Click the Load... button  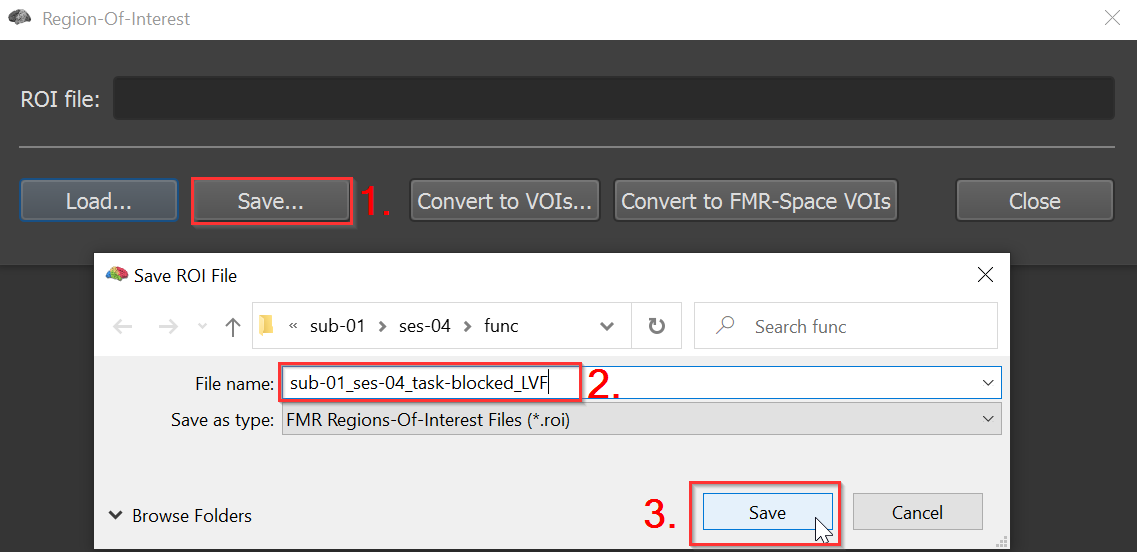point(99,200)
